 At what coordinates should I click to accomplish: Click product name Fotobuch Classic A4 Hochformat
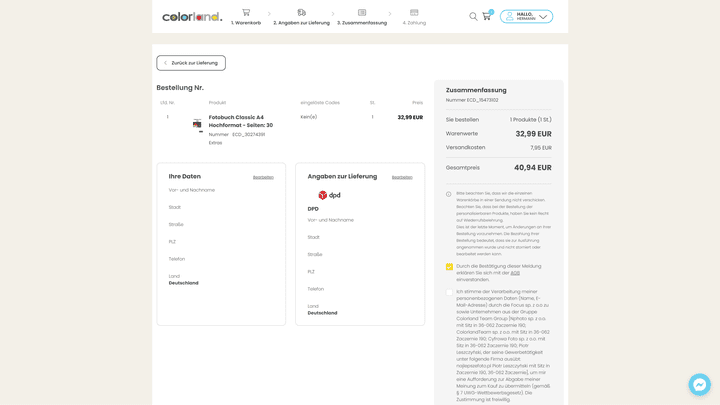pyautogui.click(x=241, y=121)
